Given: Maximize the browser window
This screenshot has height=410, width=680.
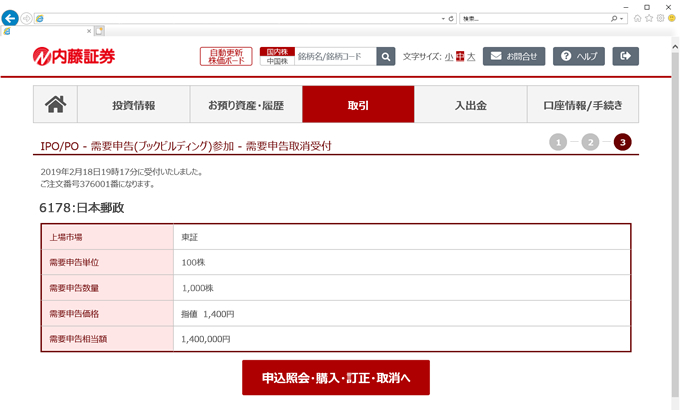Looking at the screenshot, I should pyautogui.click(x=647, y=7).
